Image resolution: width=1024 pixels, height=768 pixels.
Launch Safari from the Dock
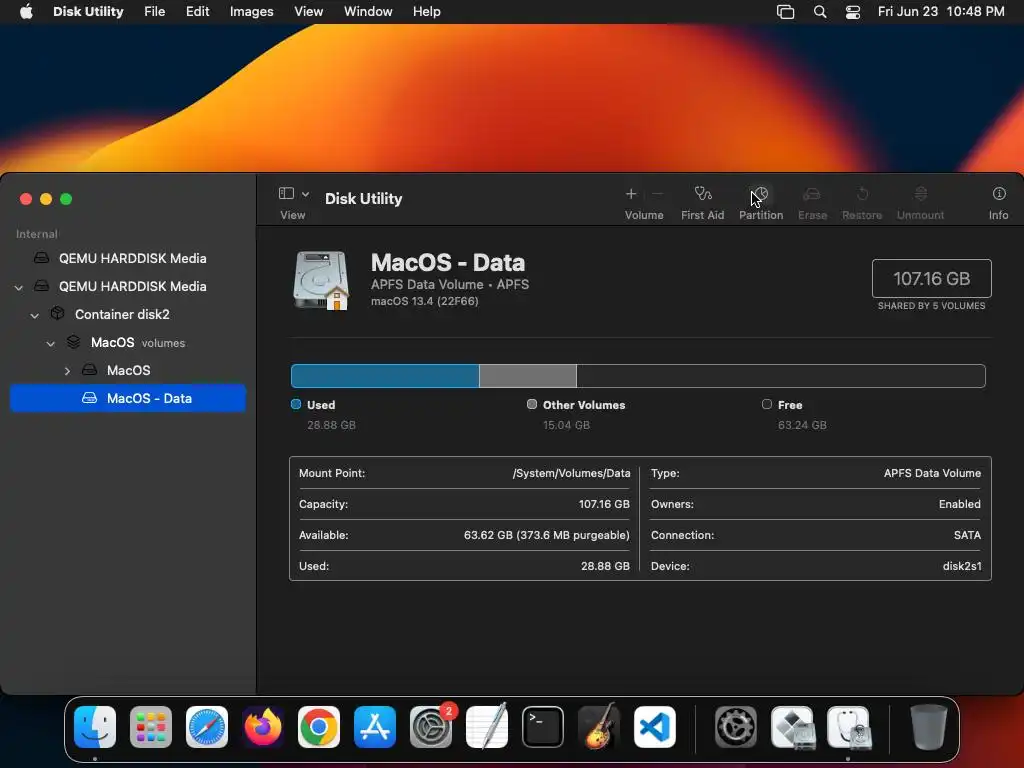point(207,727)
